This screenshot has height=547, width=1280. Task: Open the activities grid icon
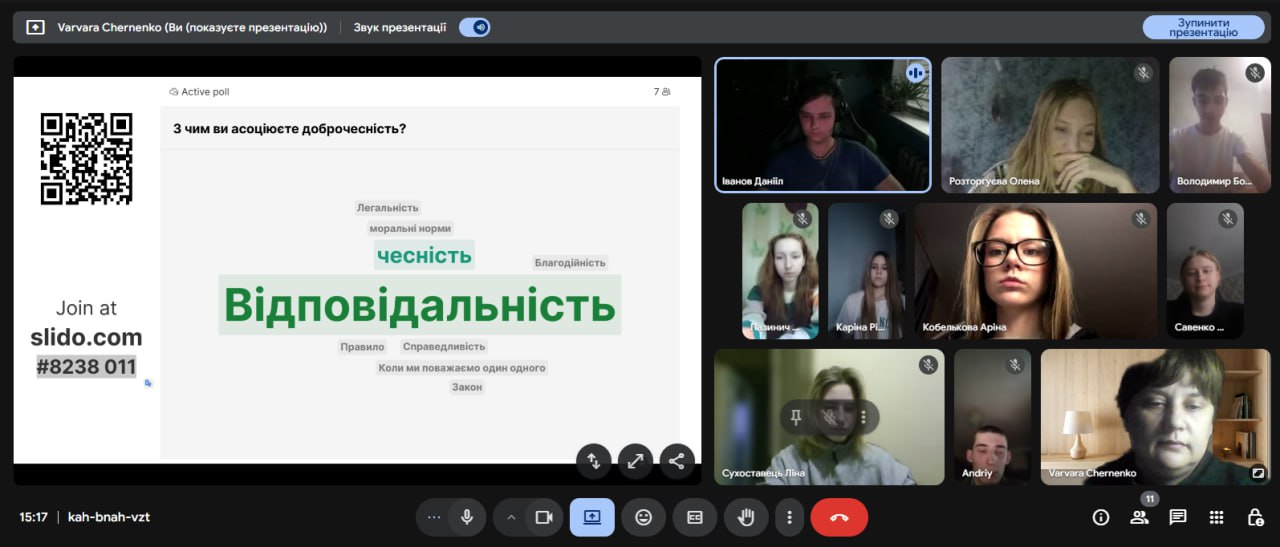tap(1216, 517)
